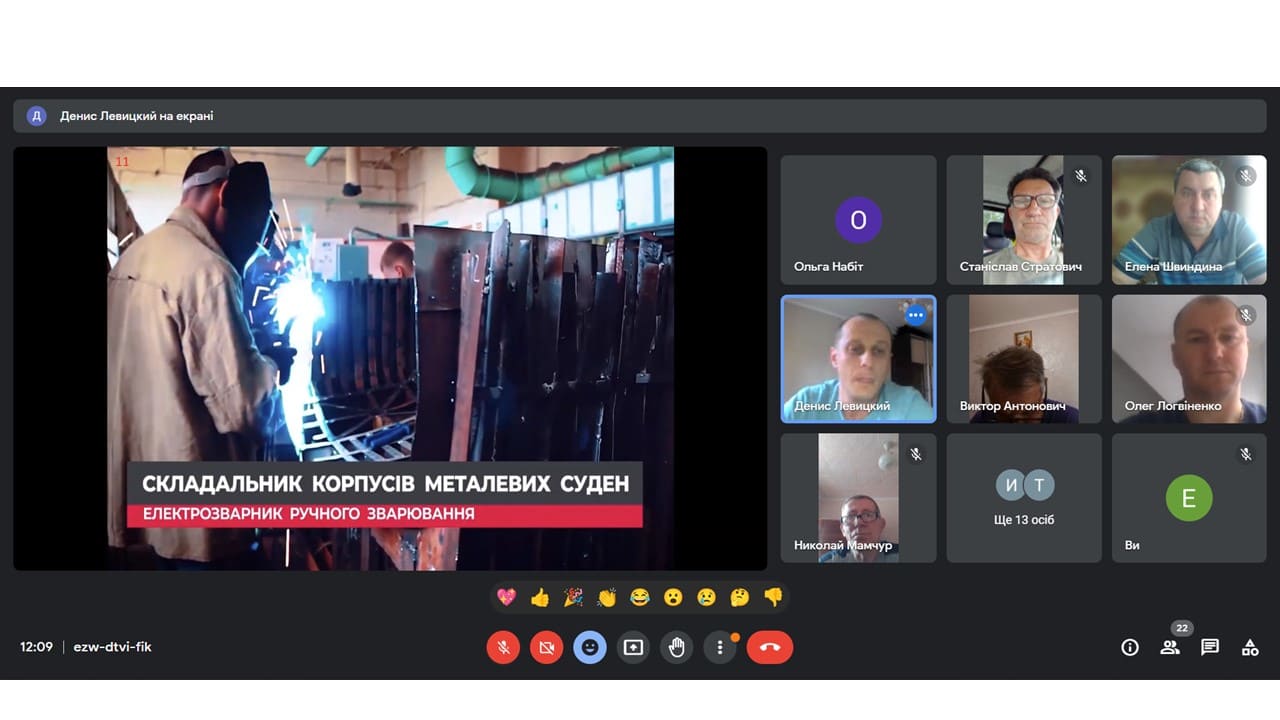Send the clapping hands reaction

pos(607,597)
